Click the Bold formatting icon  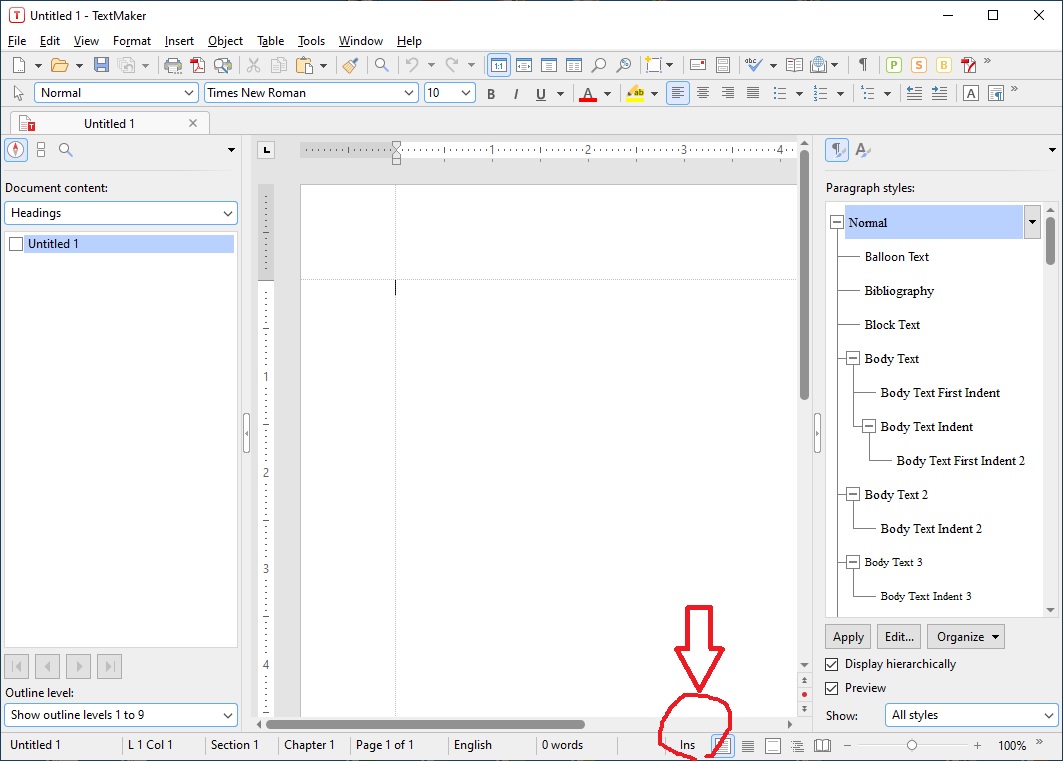click(491, 94)
